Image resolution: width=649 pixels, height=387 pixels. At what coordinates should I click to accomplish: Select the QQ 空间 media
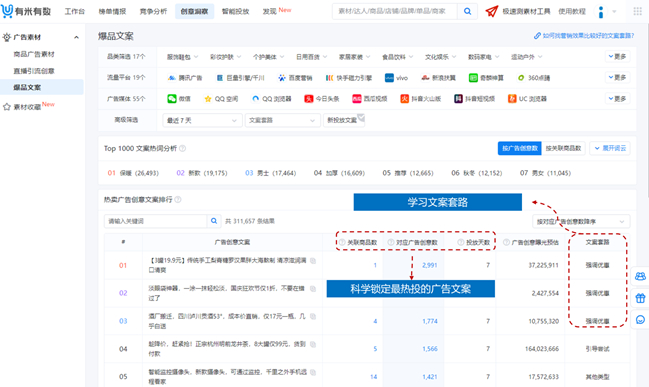[x=221, y=99]
